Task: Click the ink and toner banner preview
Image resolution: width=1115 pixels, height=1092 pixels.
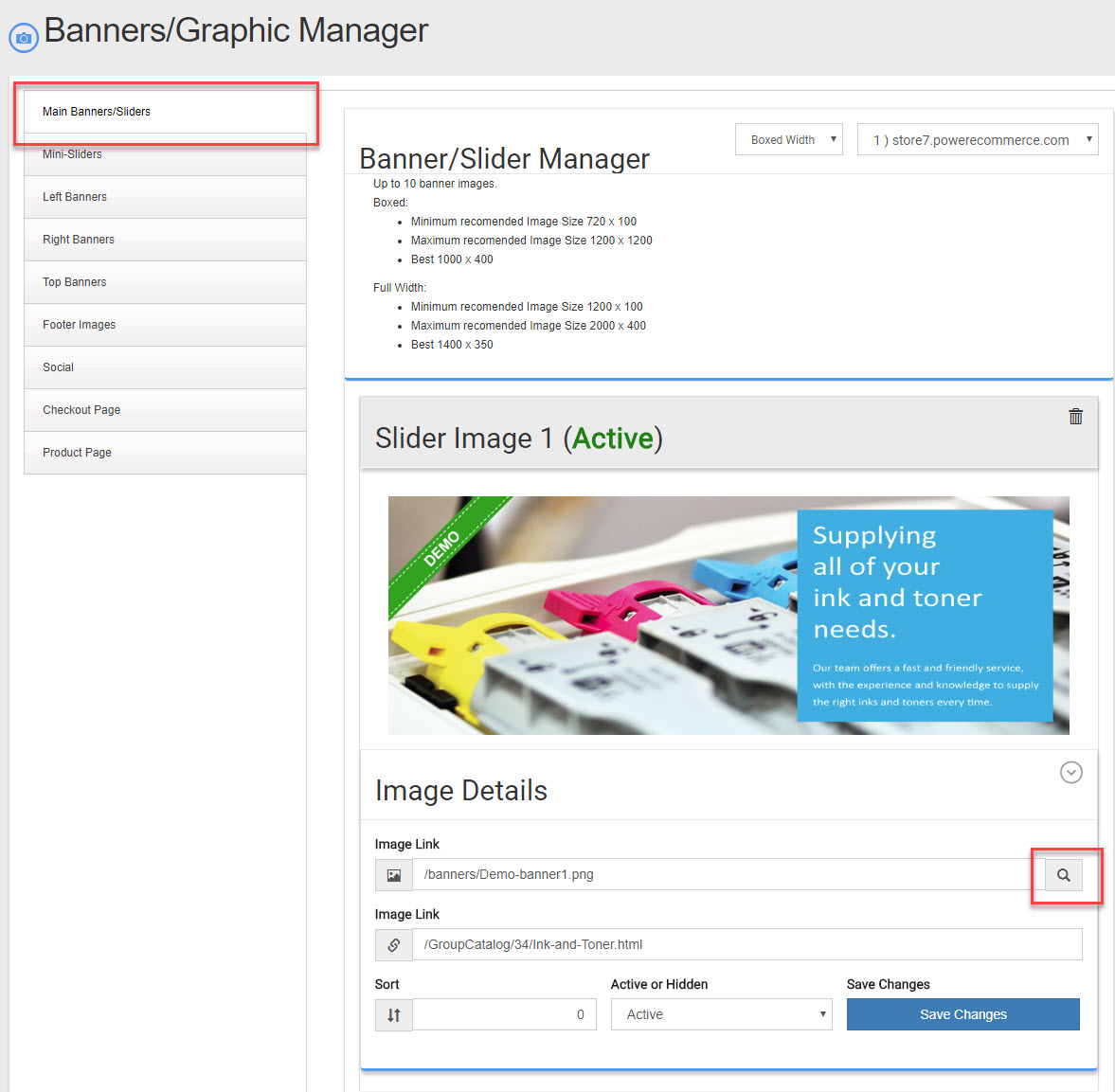Action: [x=728, y=616]
